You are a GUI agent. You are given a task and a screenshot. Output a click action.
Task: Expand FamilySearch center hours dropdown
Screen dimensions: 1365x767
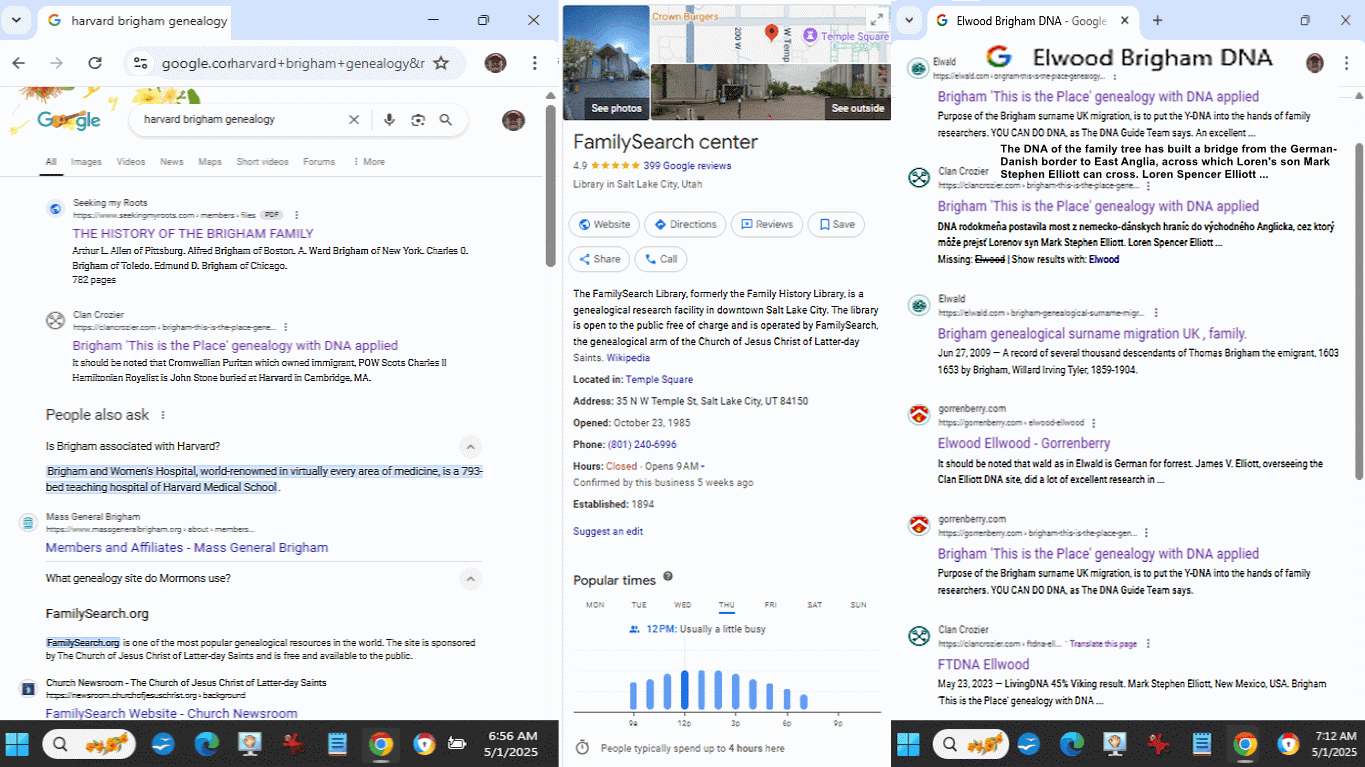702,467
